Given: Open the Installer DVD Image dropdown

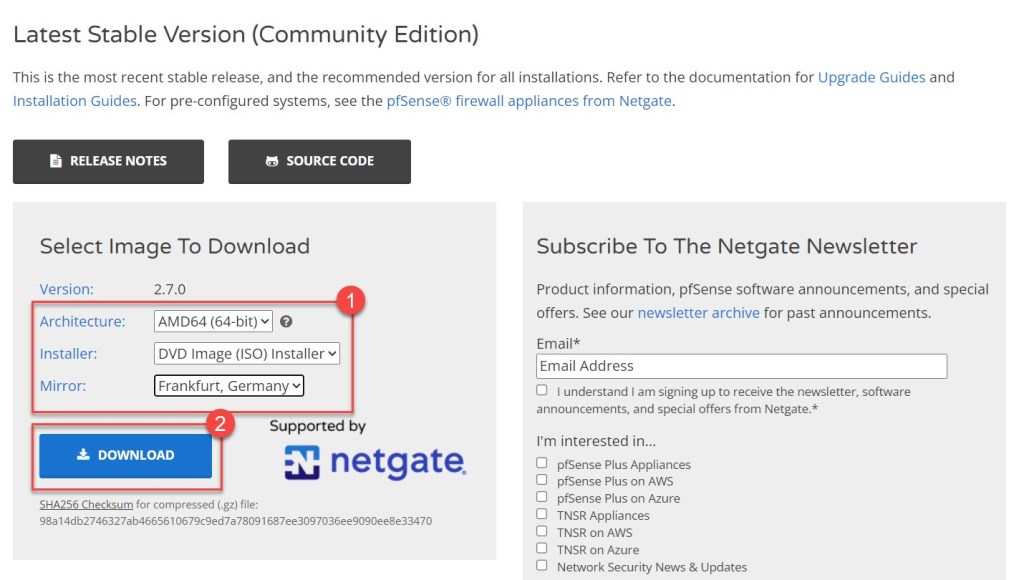Looking at the screenshot, I should click(247, 353).
